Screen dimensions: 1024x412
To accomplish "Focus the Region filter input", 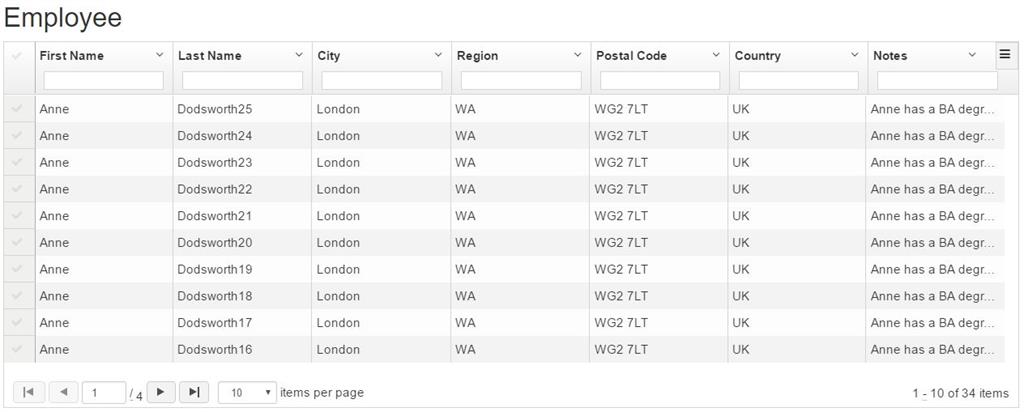I will coord(520,81).
